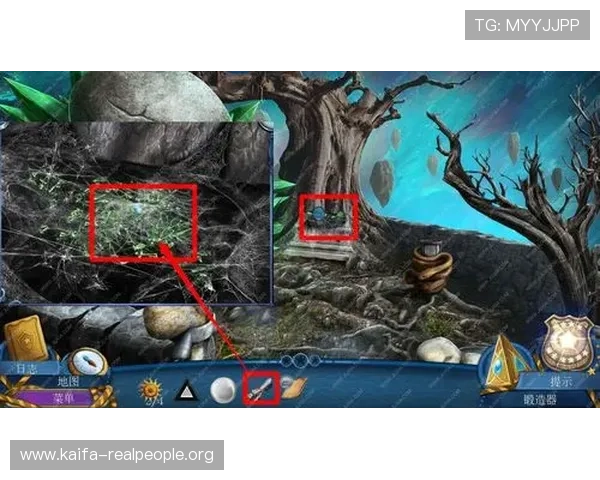The height and width of the screenshot is (480, 600).
Task: Pick the knife in the inventory bar
Action: 260,387
